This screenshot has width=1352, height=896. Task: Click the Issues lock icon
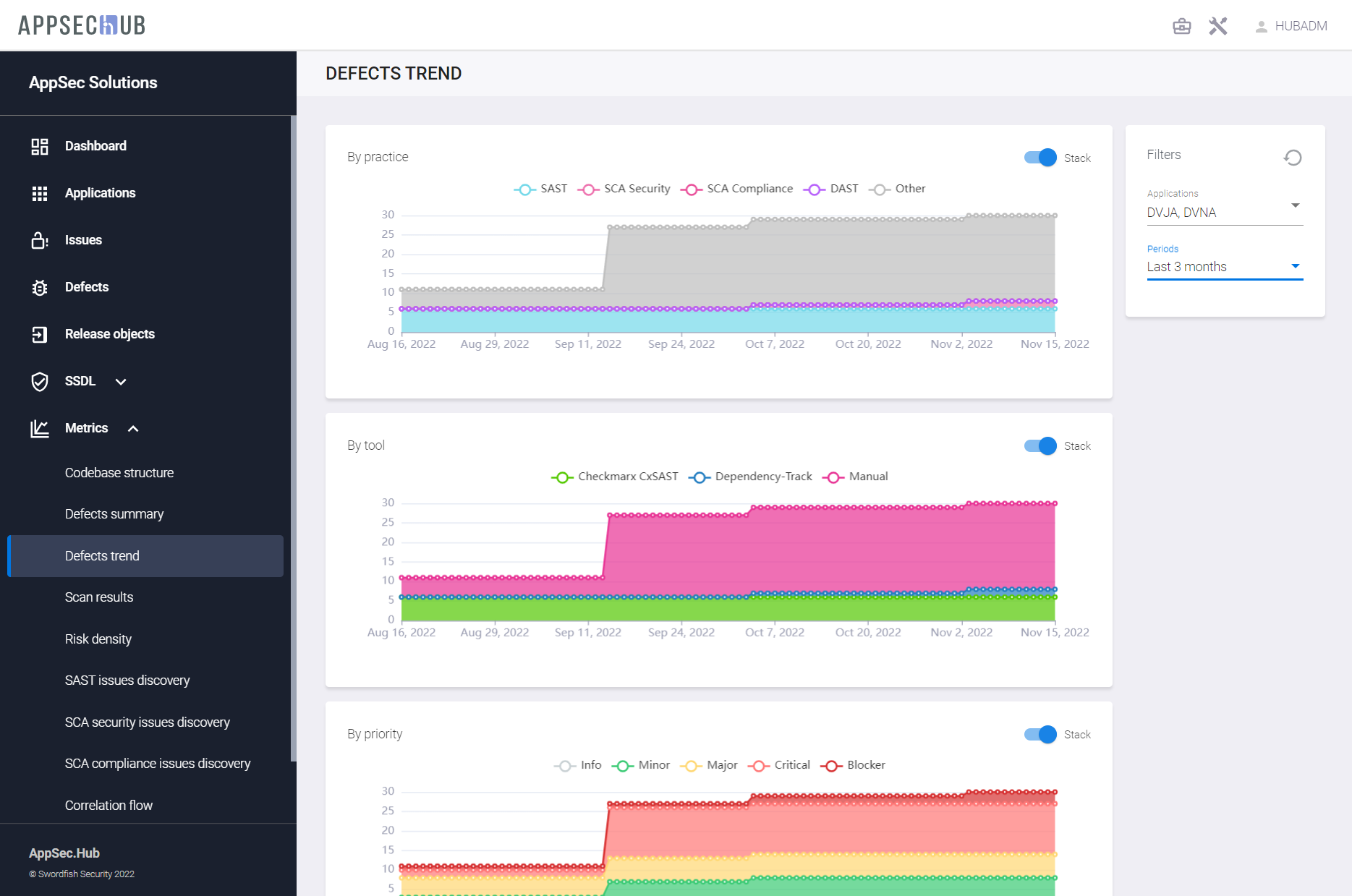[x=40, y=240]
